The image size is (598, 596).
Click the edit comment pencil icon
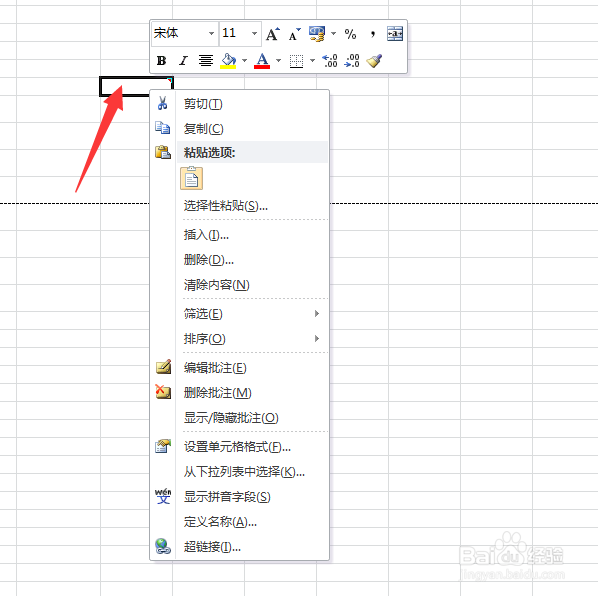[x=163, y=367]
